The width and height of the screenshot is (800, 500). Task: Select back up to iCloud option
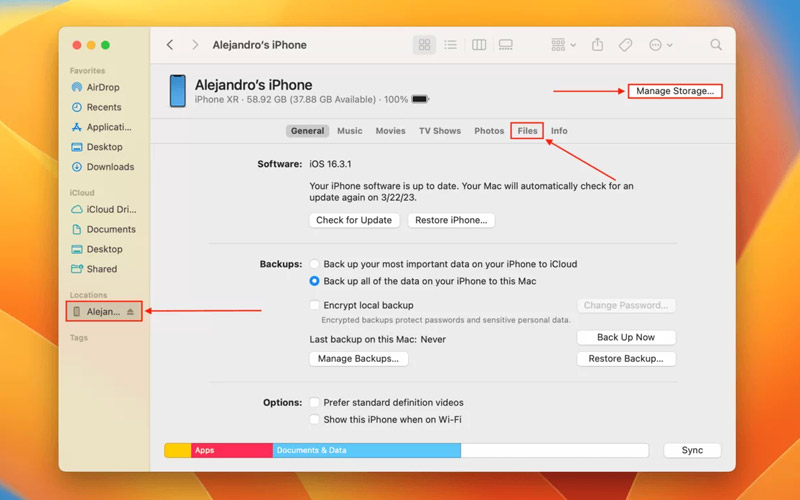pos(315,264)
